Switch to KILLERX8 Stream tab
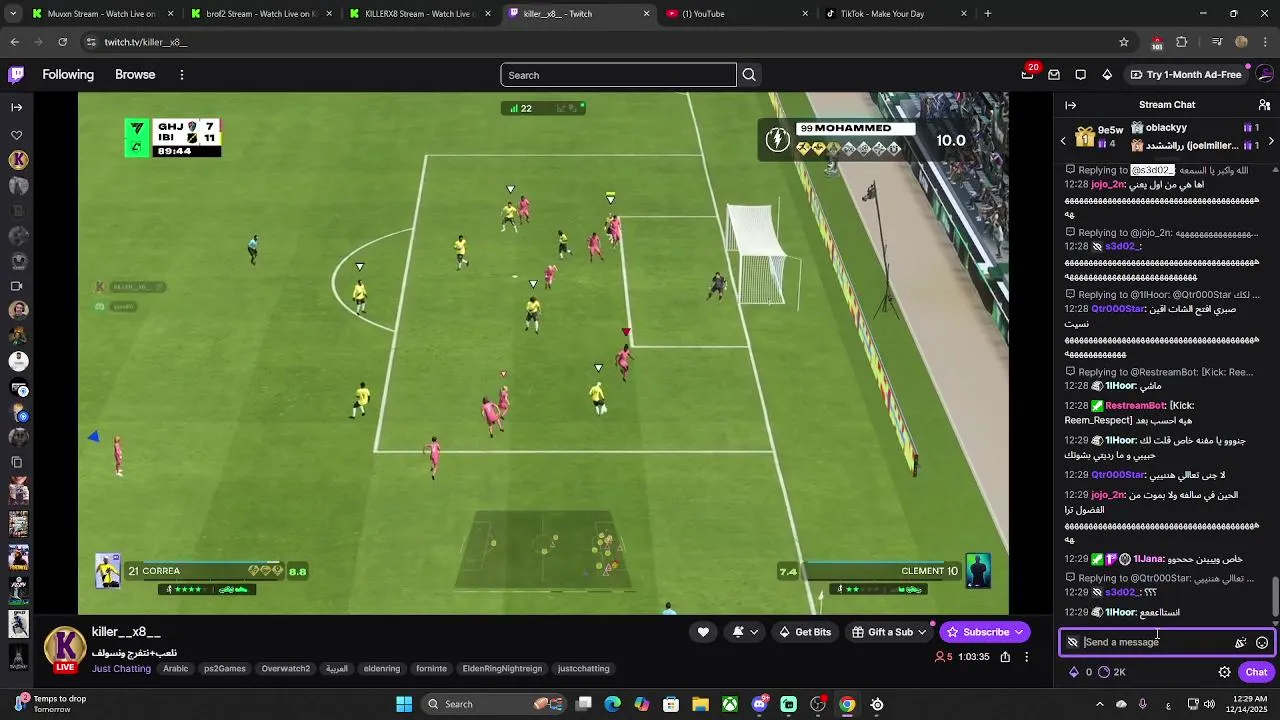The height and width of the screenshot is (720, 1280). (x=420, y=14)
